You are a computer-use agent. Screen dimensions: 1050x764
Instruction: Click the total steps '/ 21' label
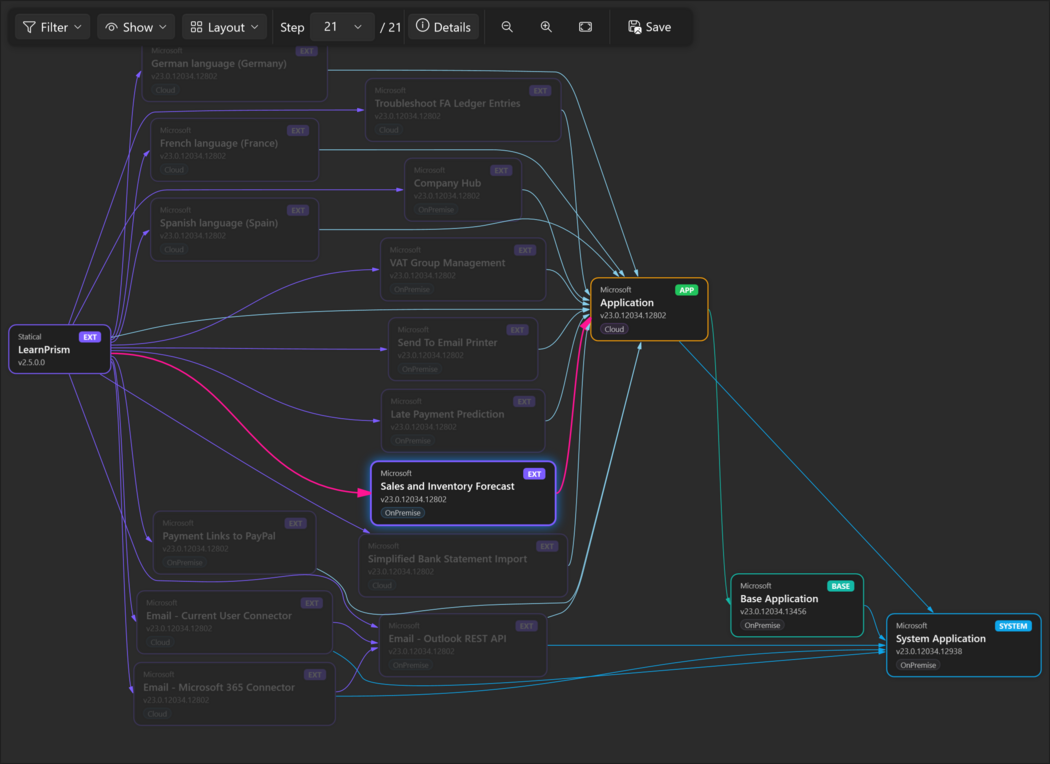click(390, 27)
